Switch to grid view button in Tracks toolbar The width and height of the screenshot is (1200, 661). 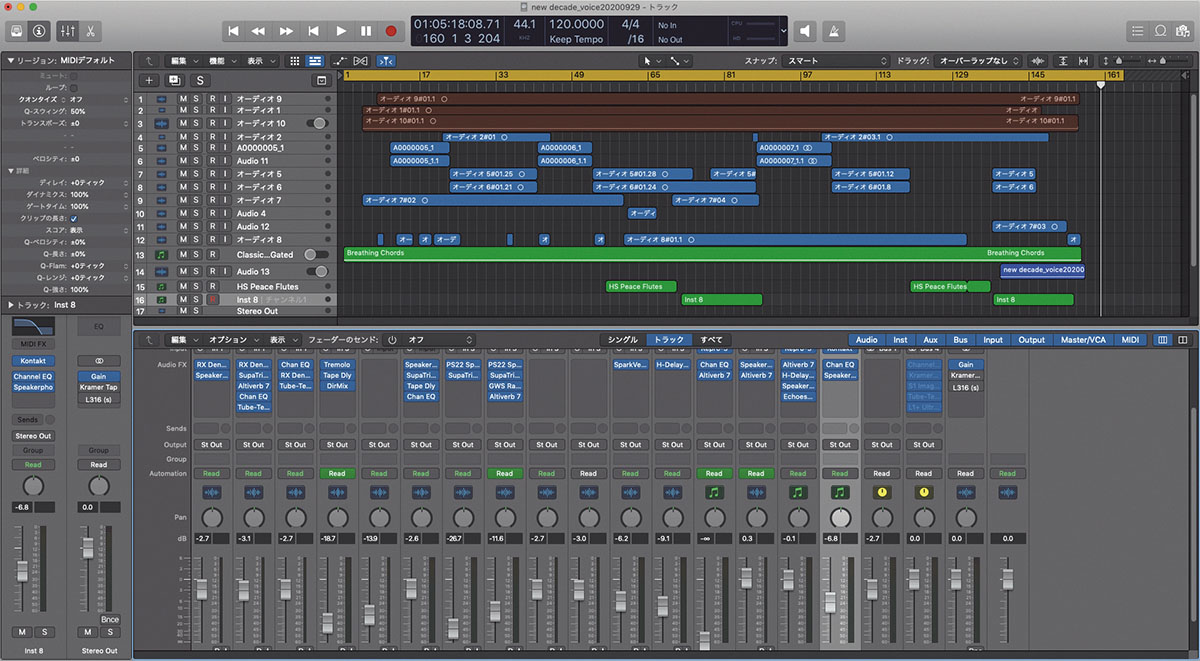[295, 61]
